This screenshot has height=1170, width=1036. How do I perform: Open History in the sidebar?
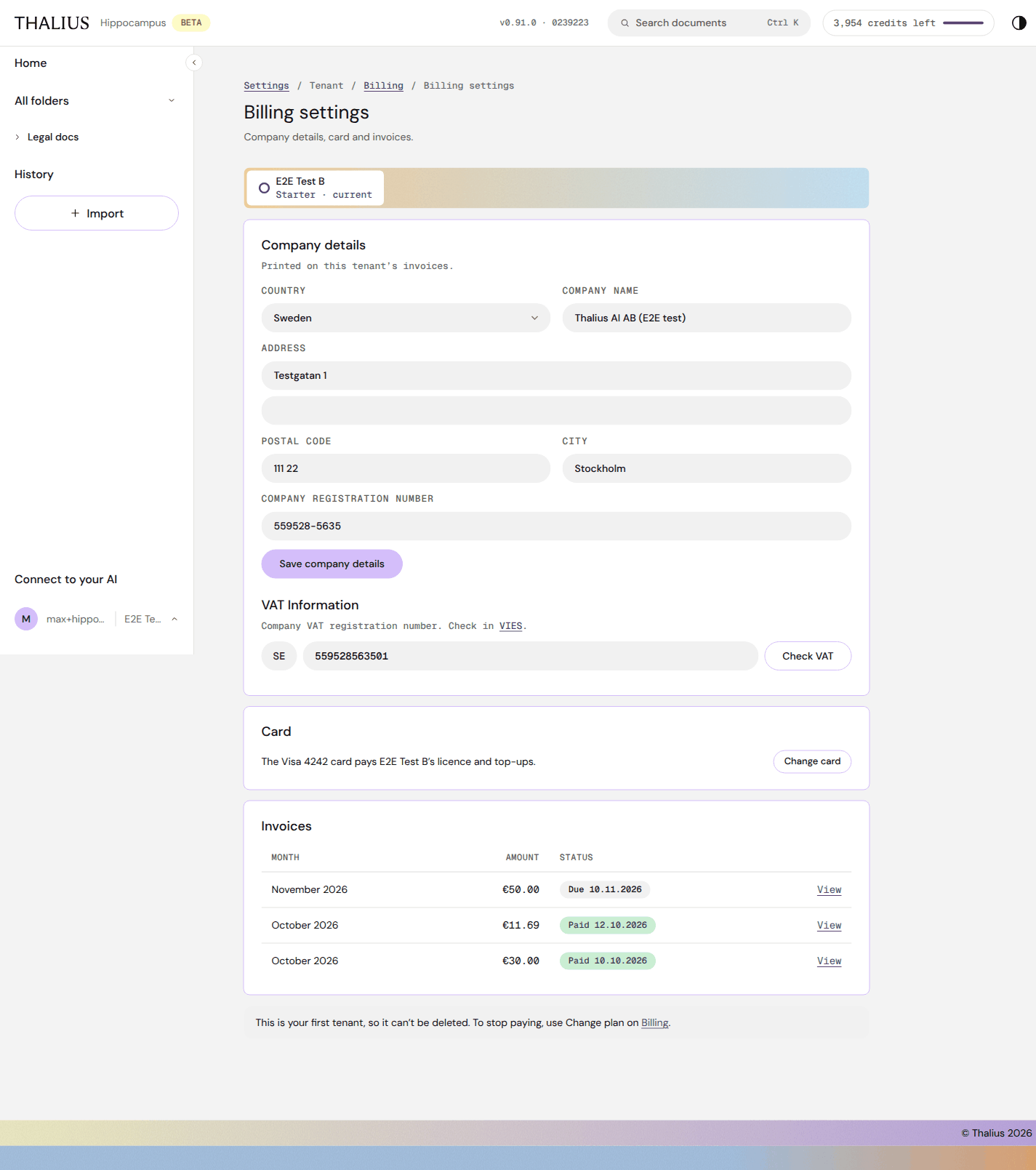click(x=34, y=175)
